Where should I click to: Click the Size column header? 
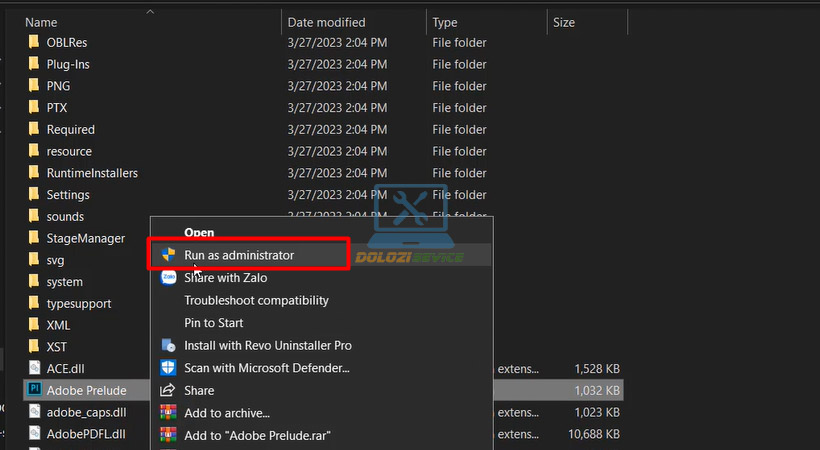tap(562, 22)
